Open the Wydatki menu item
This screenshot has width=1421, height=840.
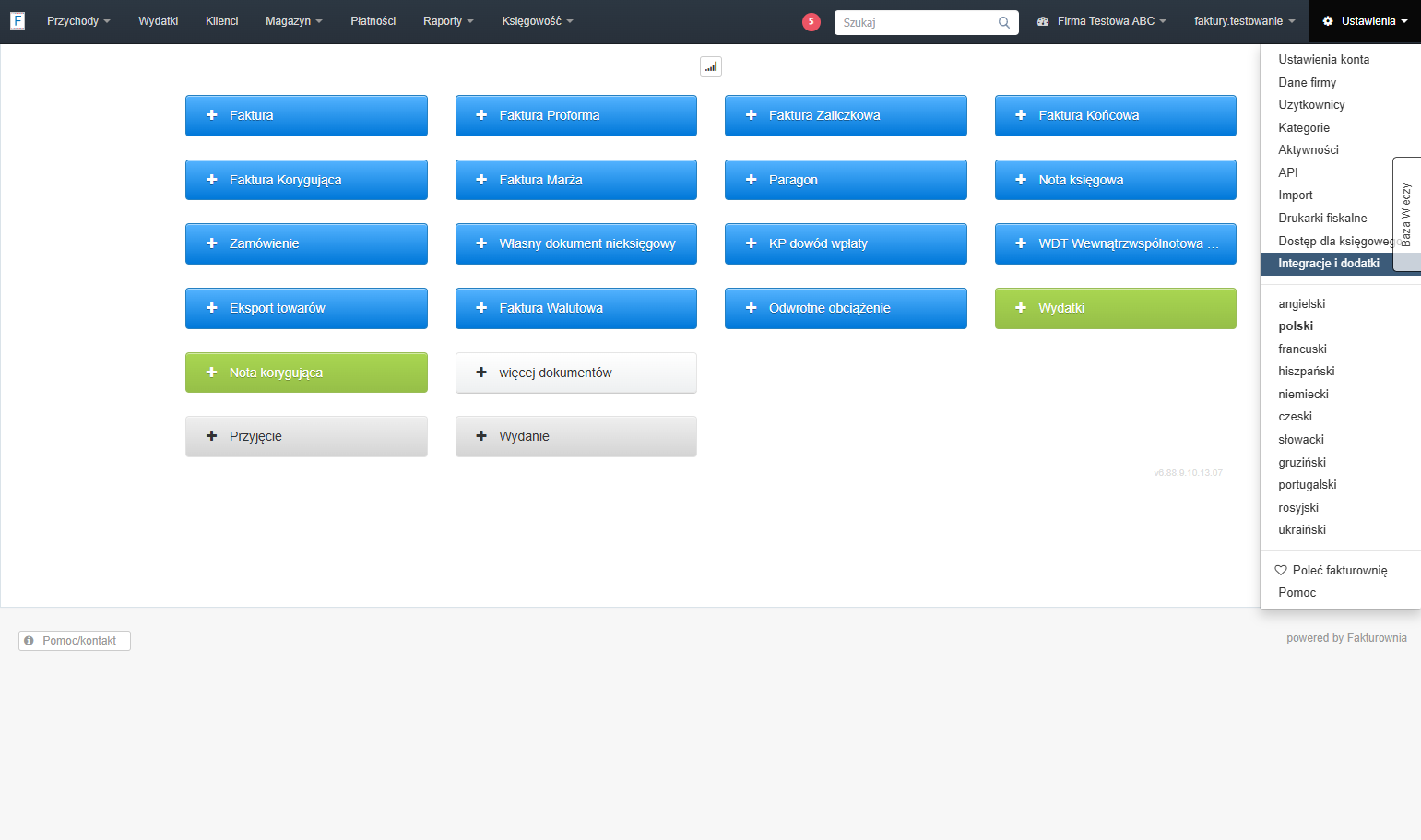159,21
